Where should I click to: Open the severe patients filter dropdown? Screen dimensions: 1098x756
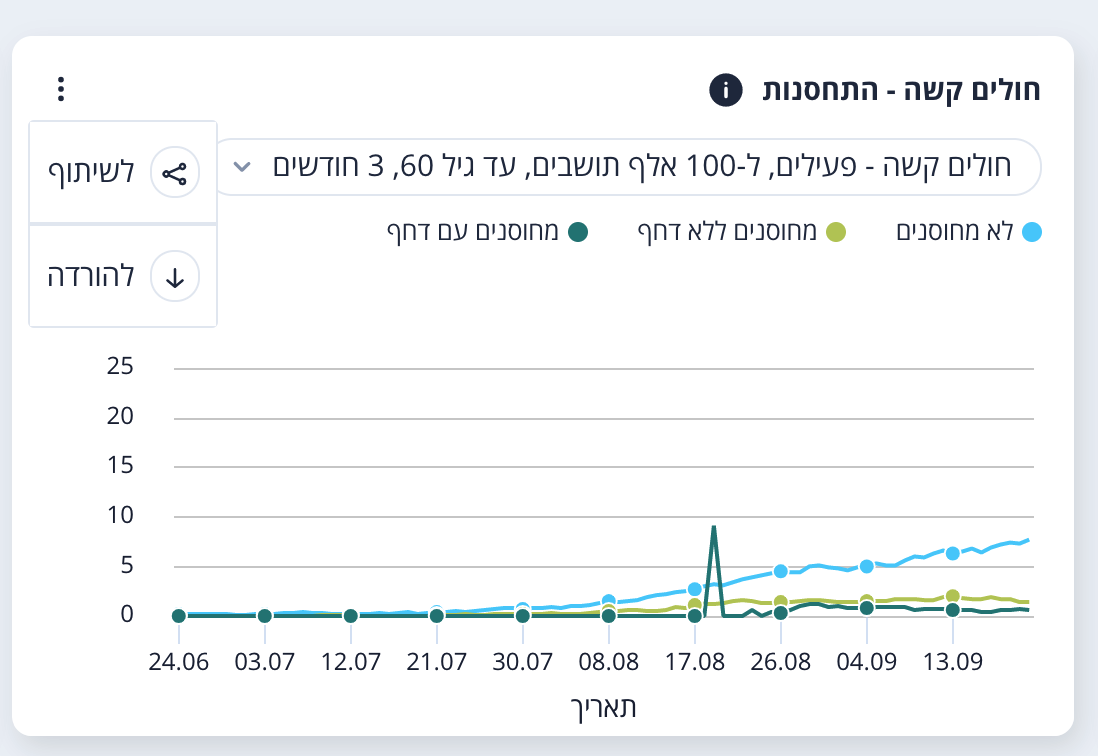coord(640,166)
